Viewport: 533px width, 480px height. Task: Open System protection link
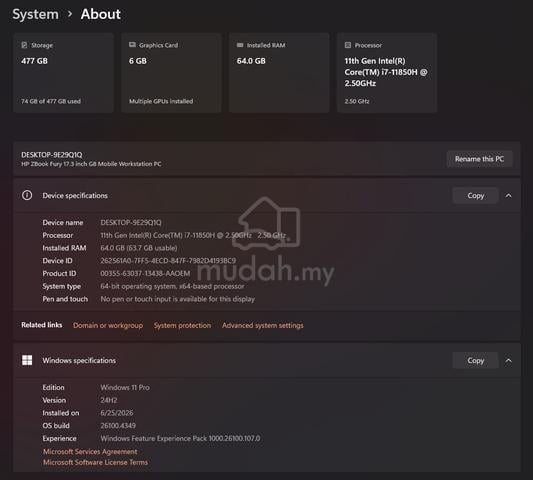(182, 325)
